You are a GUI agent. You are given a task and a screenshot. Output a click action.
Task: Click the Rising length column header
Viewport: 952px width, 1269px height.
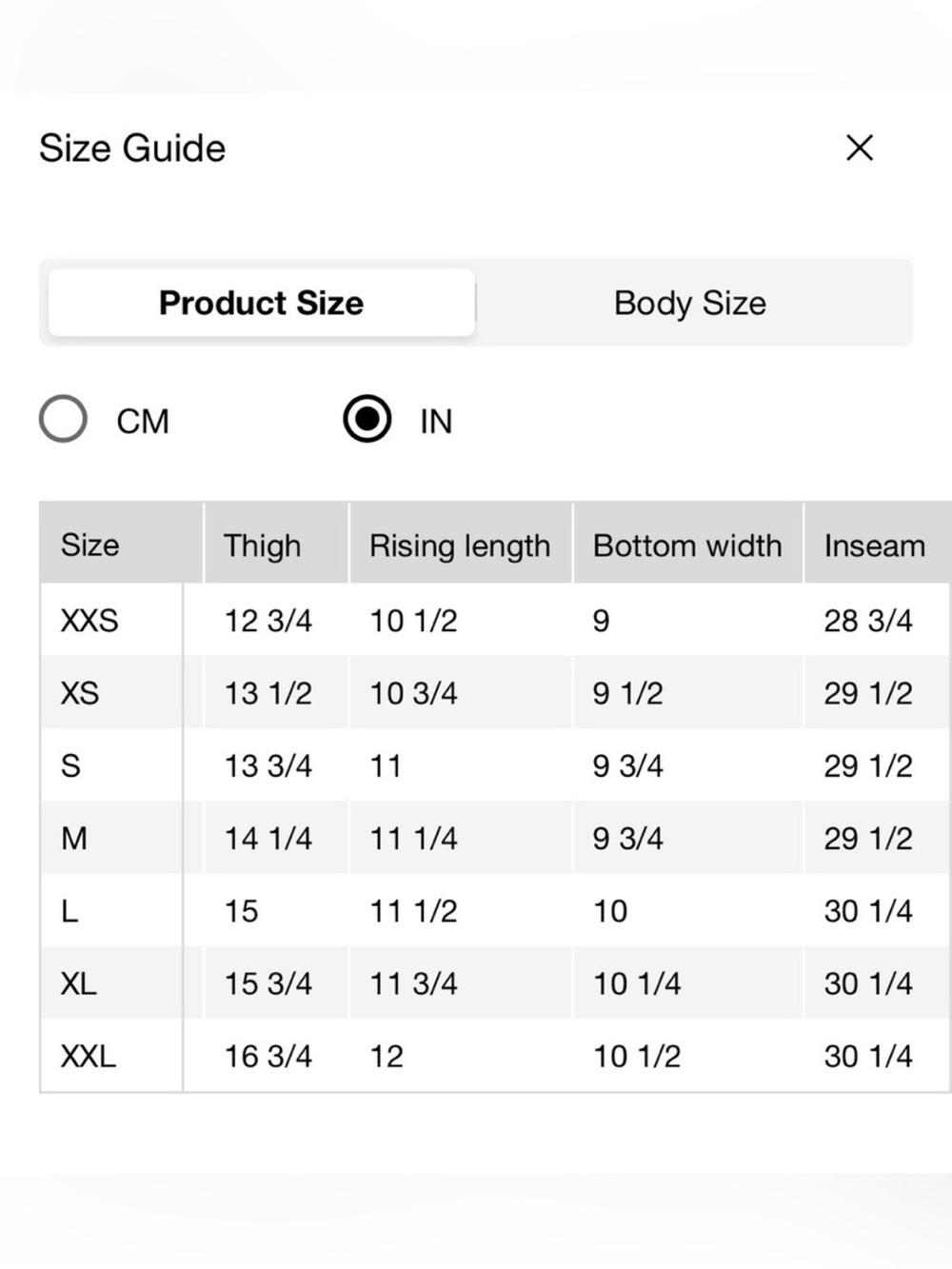pyautogui.click(x=461, y=544)
